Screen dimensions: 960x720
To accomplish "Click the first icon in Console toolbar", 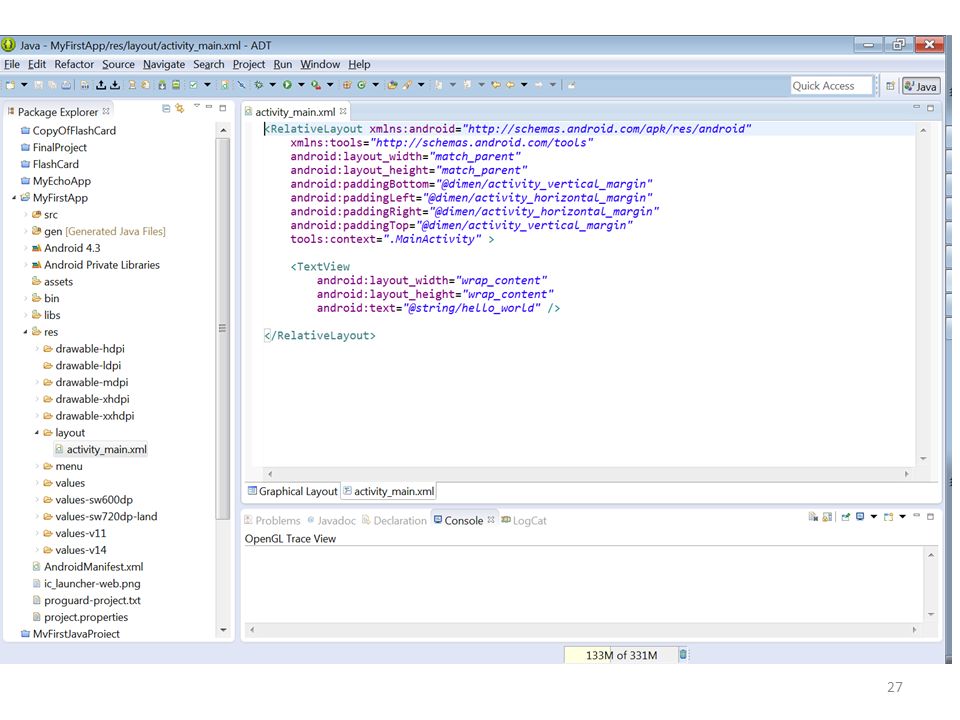I will click(813, 517).
